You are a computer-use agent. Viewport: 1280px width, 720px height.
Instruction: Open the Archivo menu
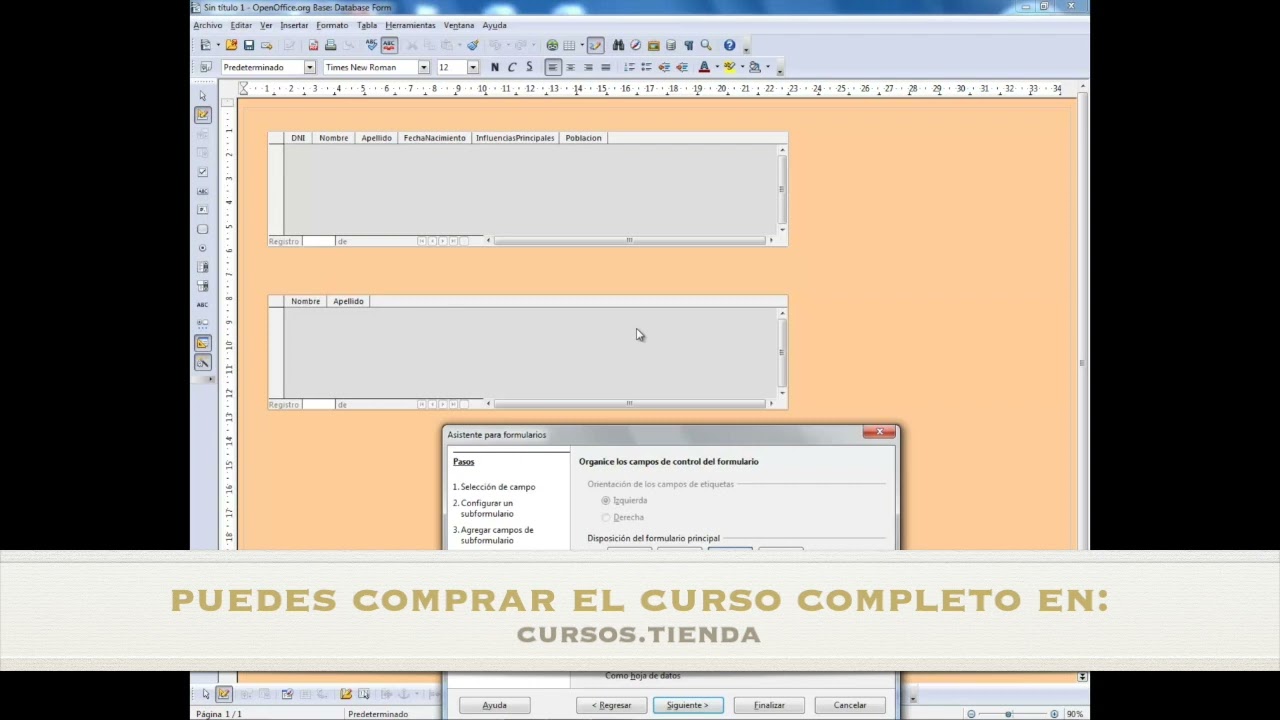click(208, 25)
